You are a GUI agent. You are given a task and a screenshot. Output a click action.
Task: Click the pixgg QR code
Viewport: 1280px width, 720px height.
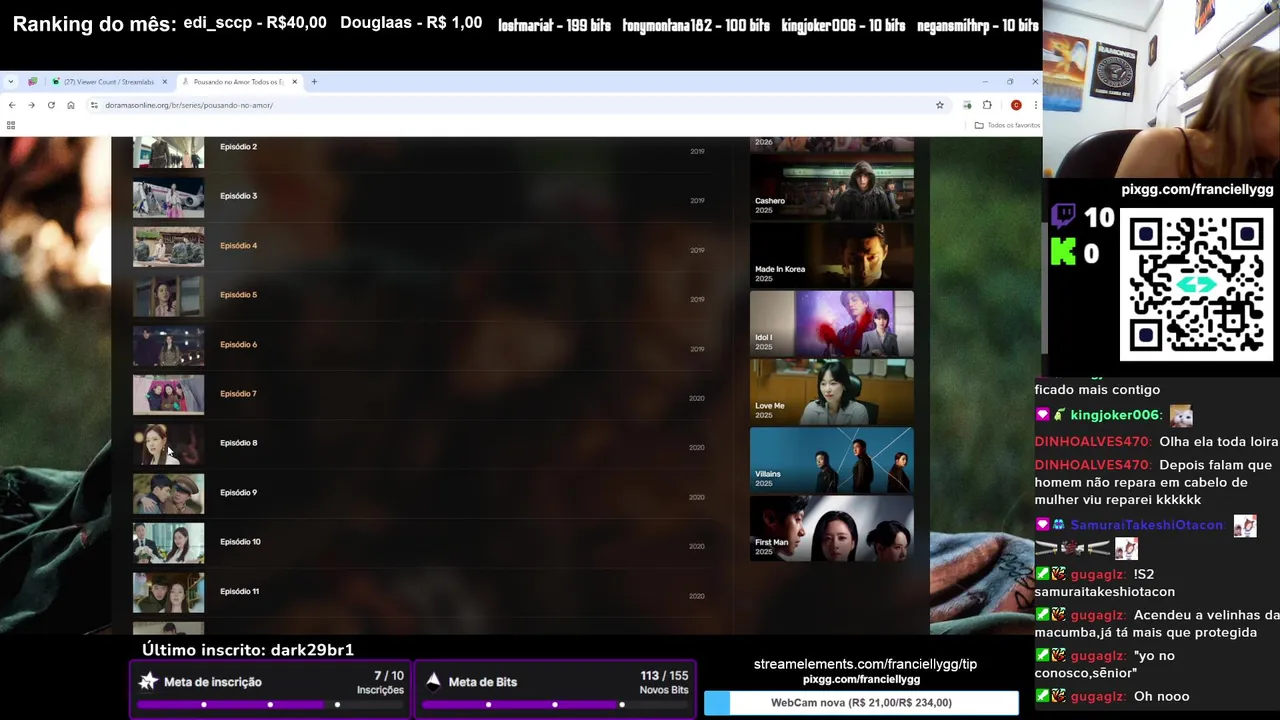[1196, 284]
